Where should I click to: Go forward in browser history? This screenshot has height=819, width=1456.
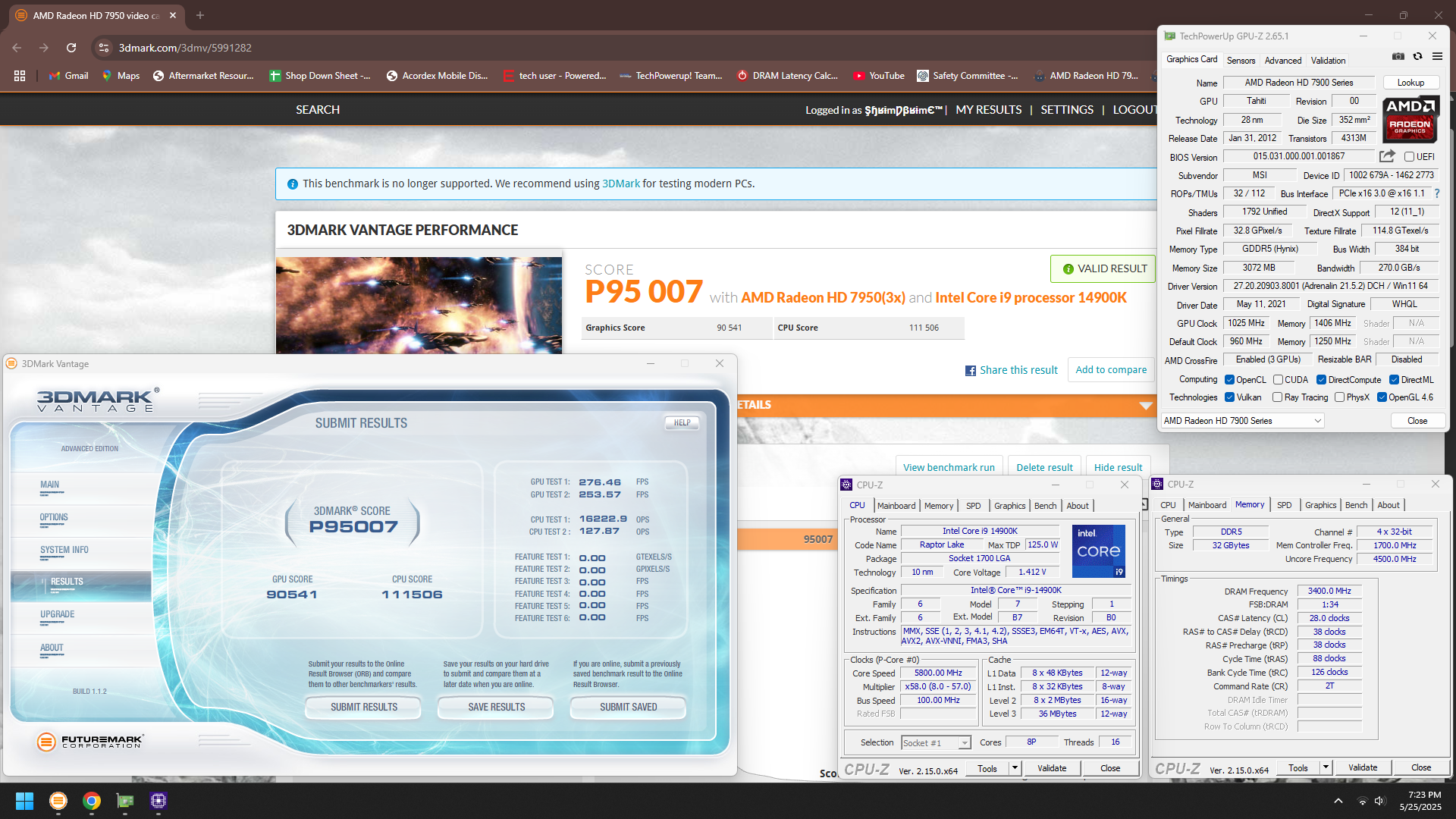pos(44,48)
